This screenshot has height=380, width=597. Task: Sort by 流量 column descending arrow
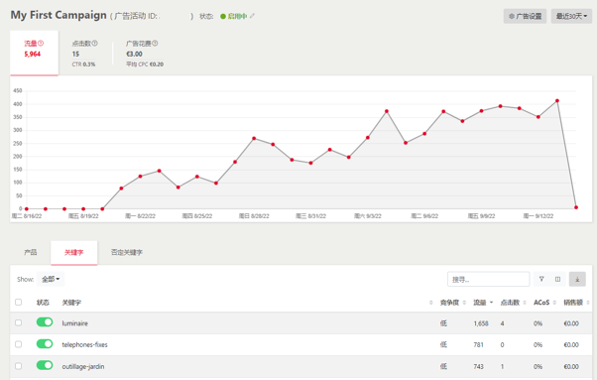(491, 303)
